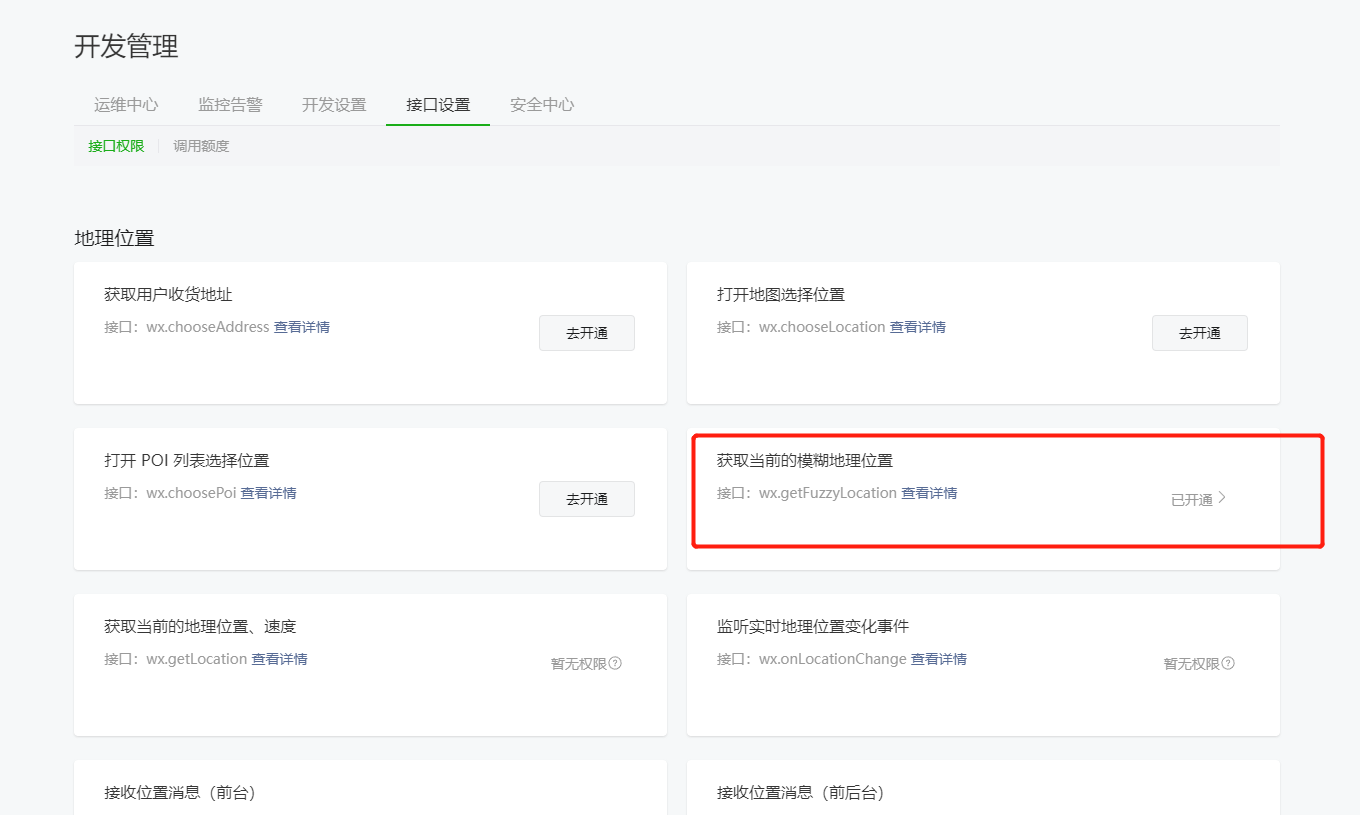Click the wx.choosePoi interface name
This screenshot has height=815, width=1360.
tap(191, 493)
